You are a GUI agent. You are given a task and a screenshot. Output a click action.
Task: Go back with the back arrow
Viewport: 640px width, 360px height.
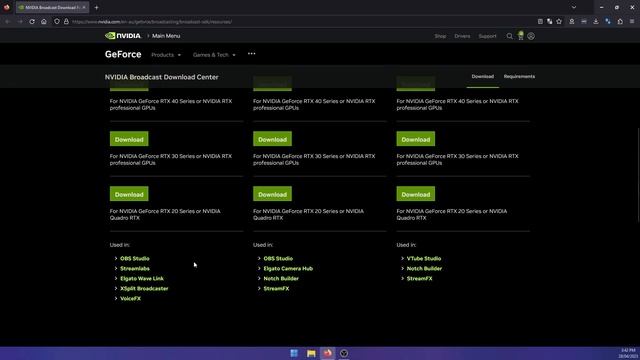point(7,22)
